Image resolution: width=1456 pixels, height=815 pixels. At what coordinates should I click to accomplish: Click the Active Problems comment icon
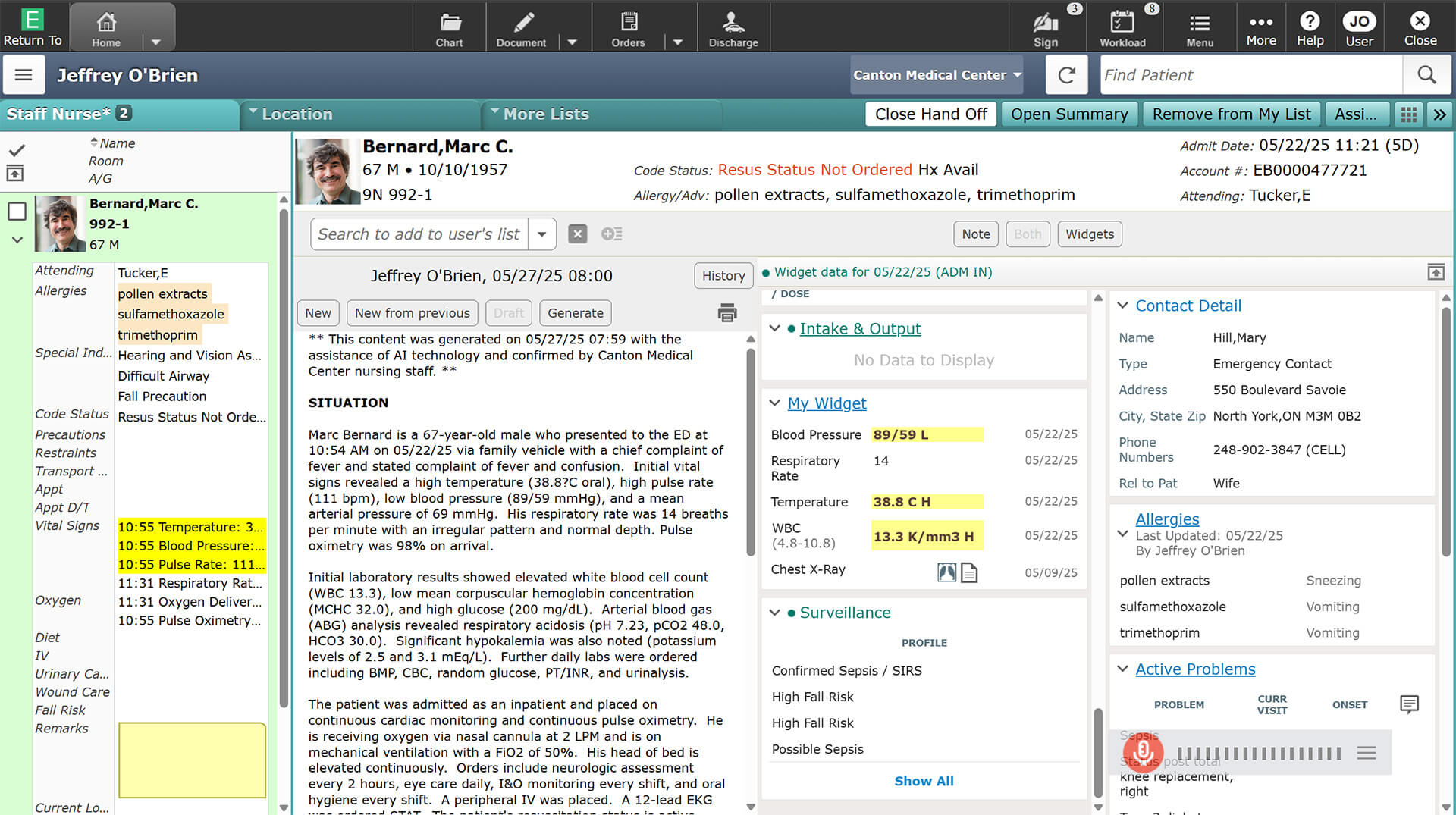1409,704
